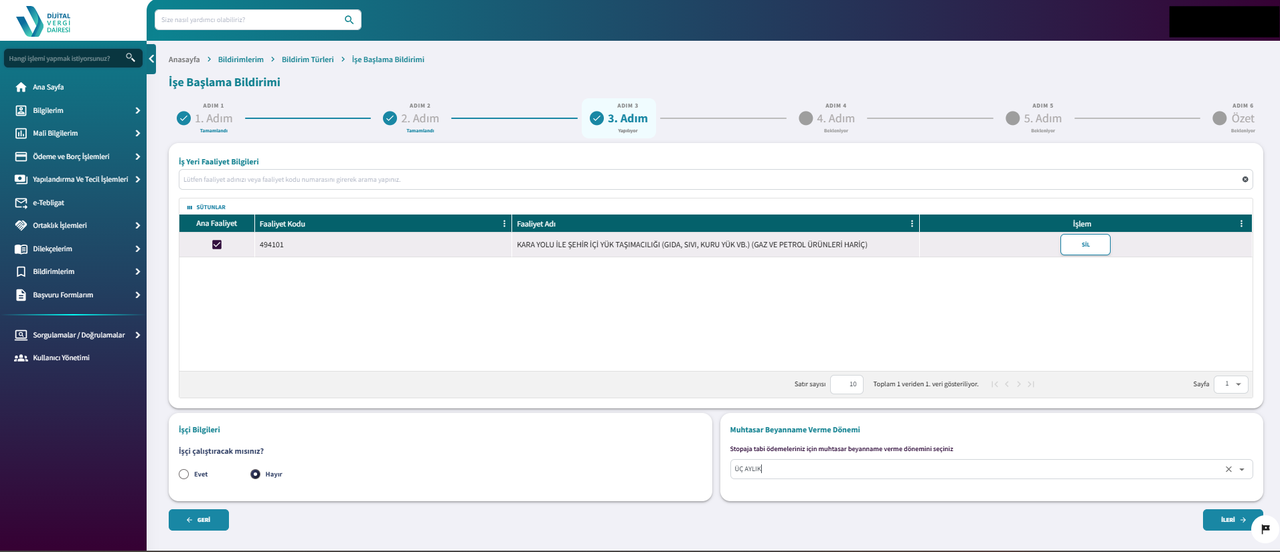Click the Bildirim Türleri breadcrumb link
Screen dimensions: 1280x552
click(x=308, y=60)
